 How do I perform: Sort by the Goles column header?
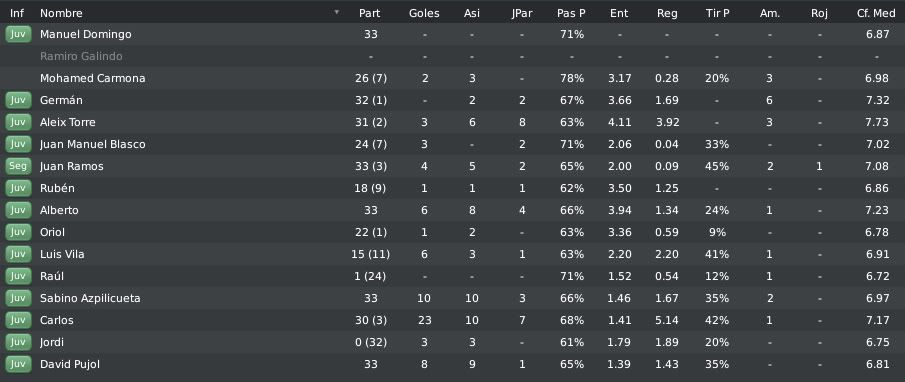(x=424, y=13)
